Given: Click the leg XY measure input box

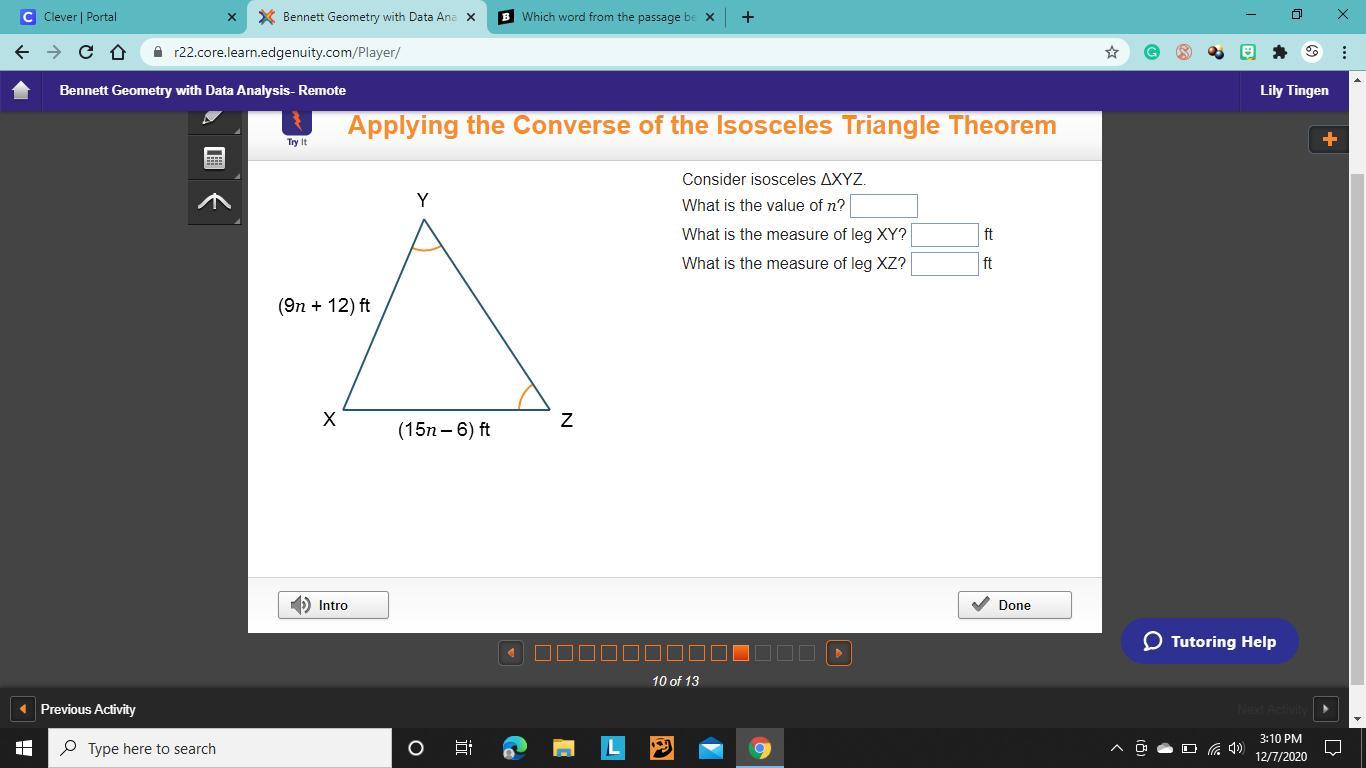Looking at the screenshot, I should click(x=945, y=235).
